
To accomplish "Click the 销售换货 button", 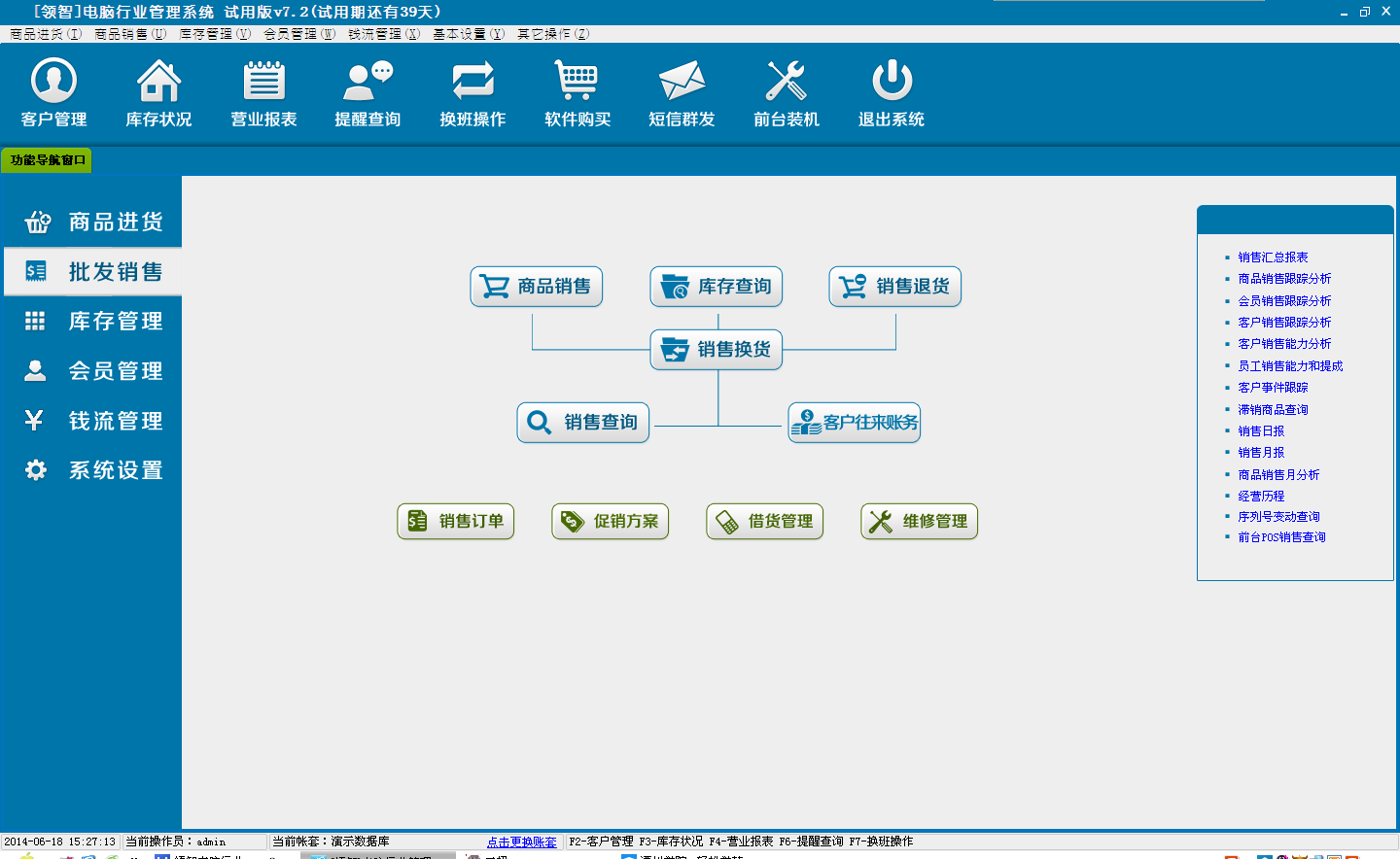I will coord(717,350).
